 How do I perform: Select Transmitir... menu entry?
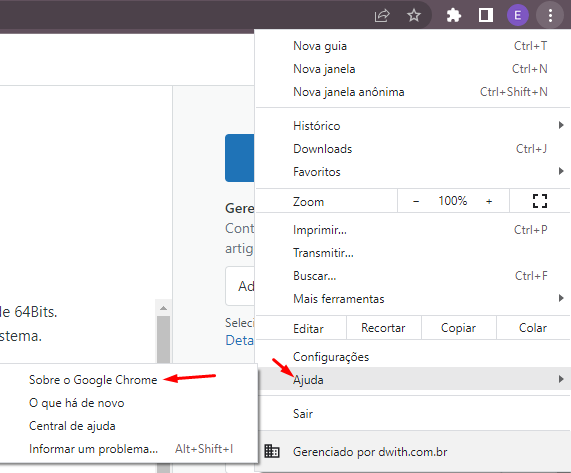(413, 253)
